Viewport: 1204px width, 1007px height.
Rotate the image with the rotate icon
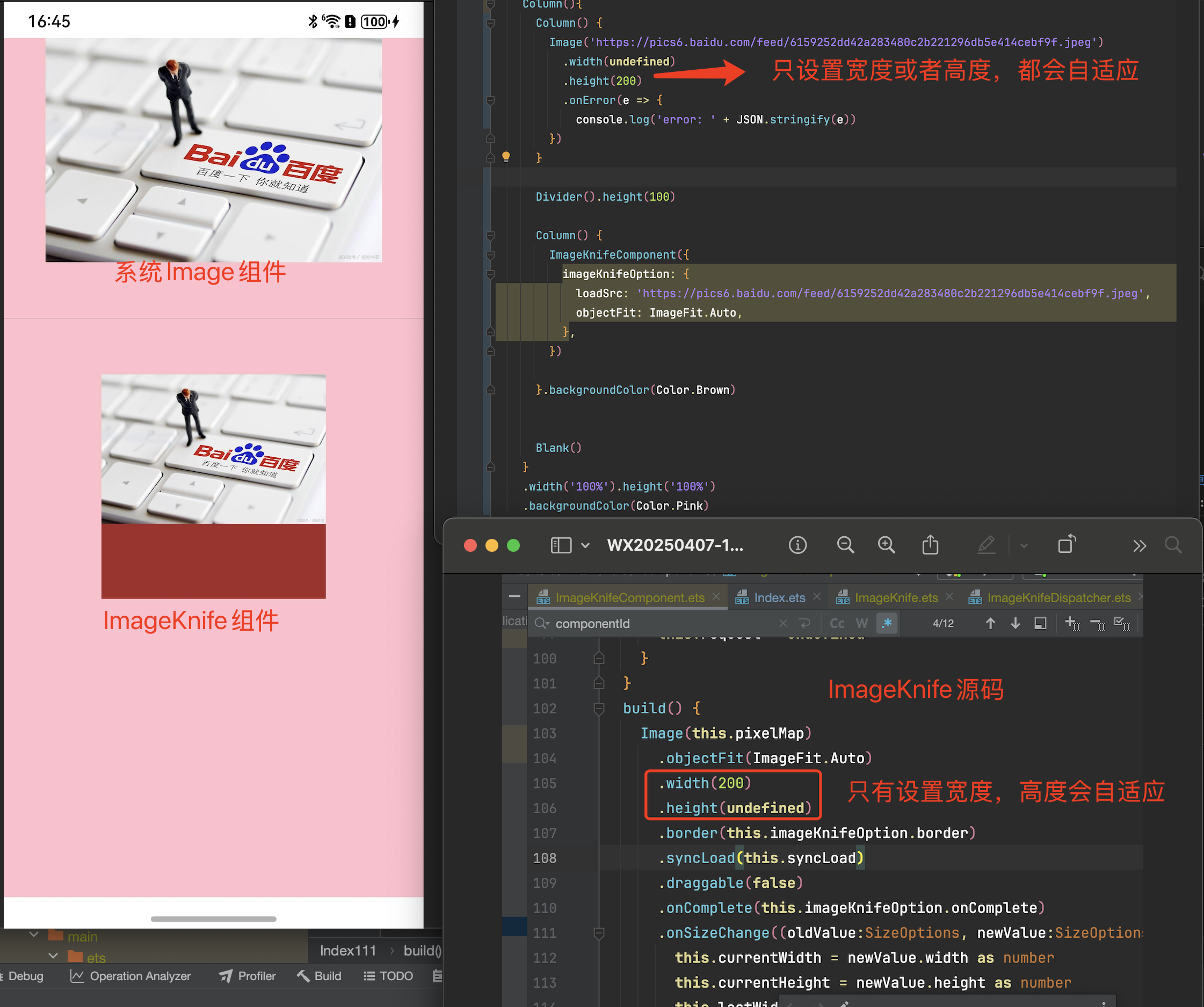[x=1067, y=544]
